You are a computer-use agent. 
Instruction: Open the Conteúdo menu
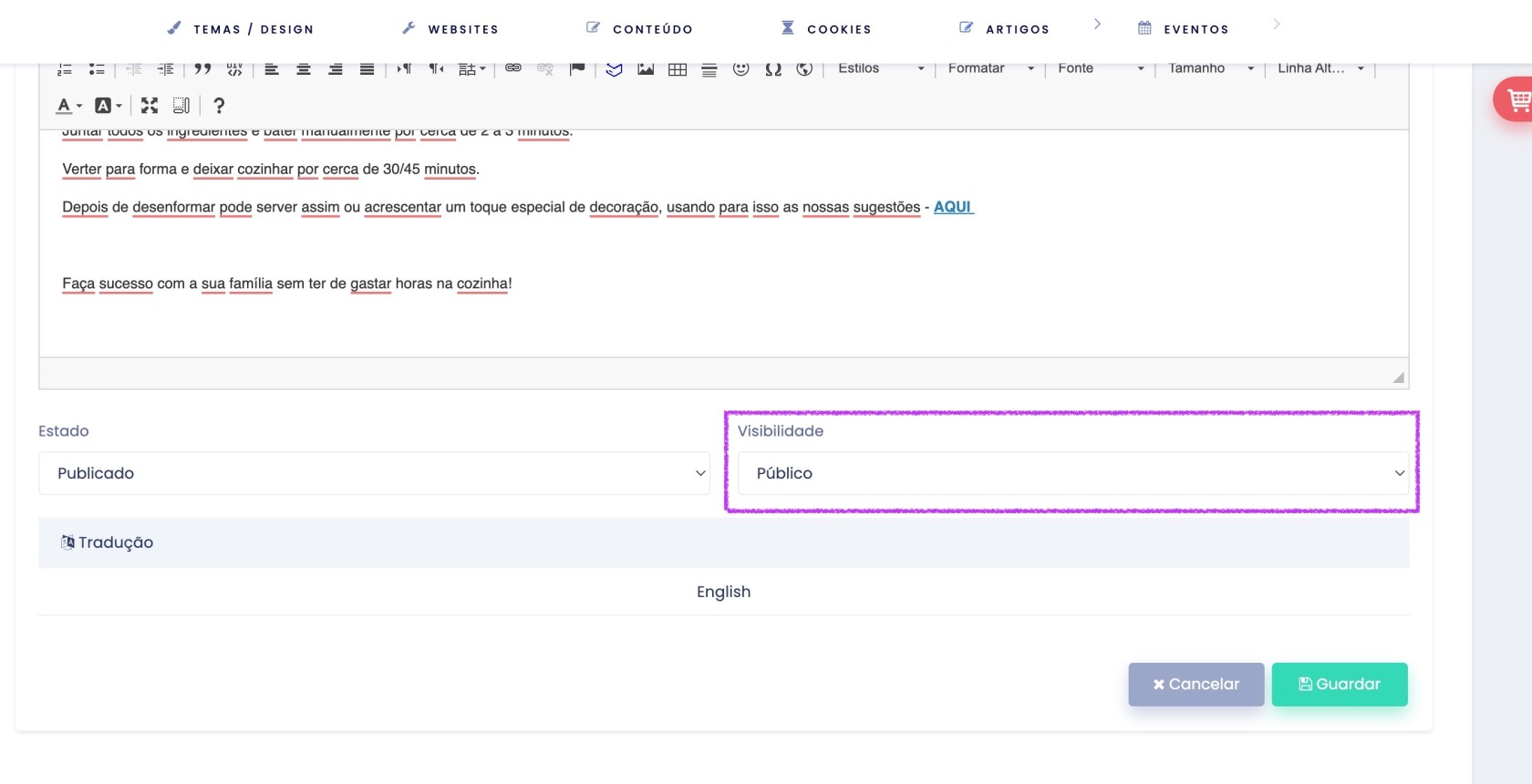(x=639, y=29)
